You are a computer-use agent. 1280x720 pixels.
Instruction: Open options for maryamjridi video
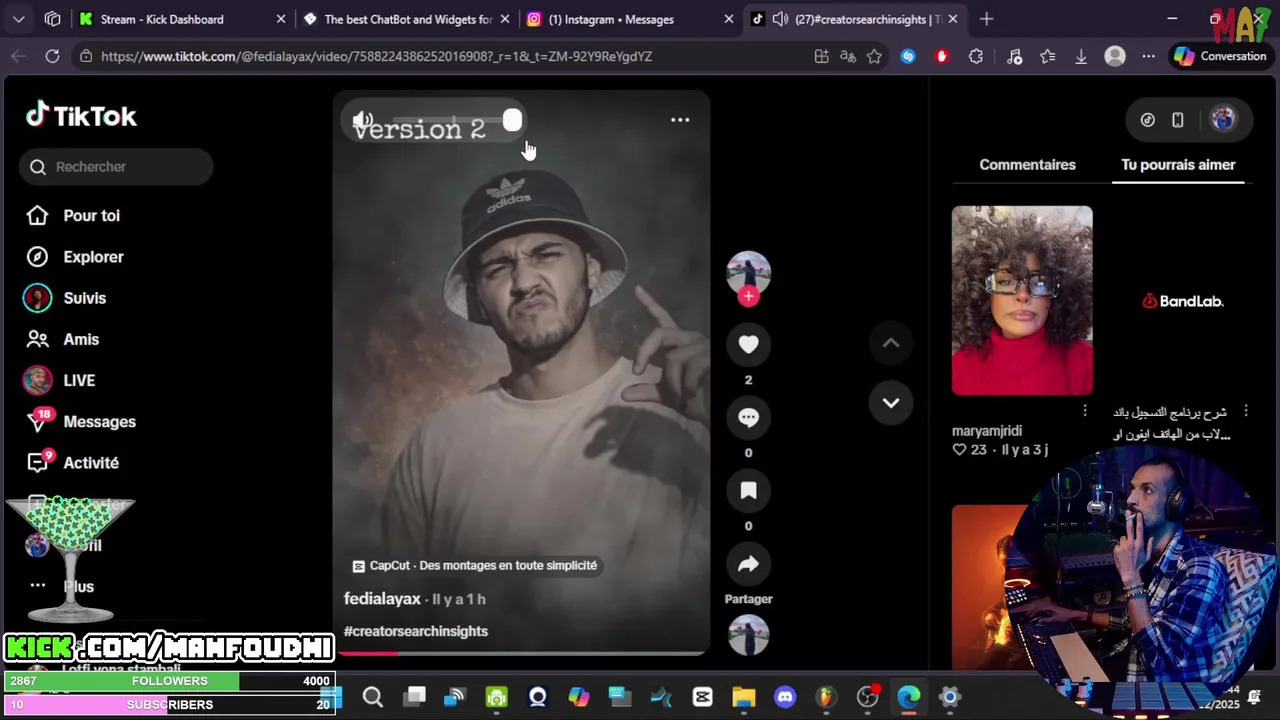(x=1085, y=411)
